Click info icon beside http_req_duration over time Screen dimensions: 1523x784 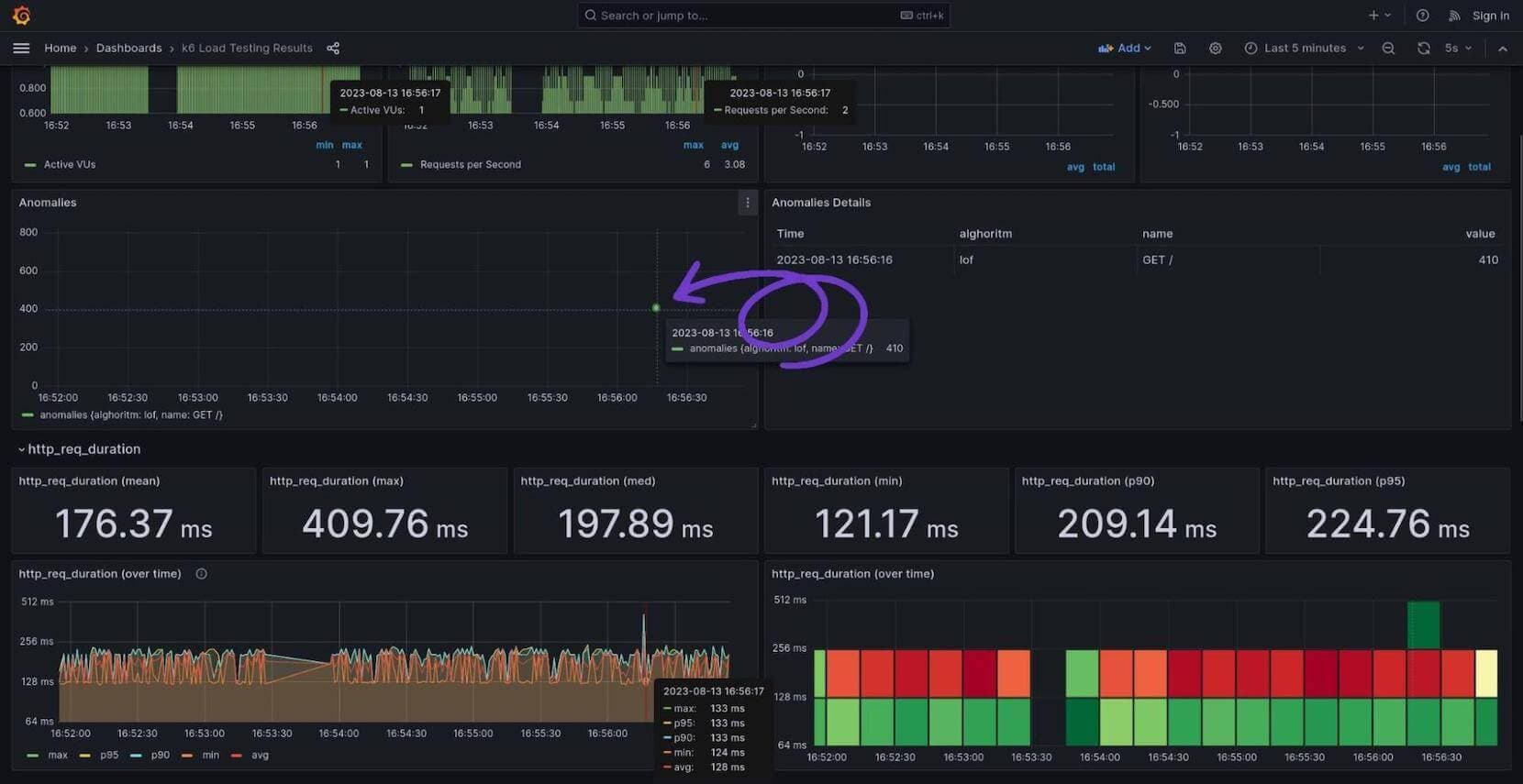click(x=201, y=574)
